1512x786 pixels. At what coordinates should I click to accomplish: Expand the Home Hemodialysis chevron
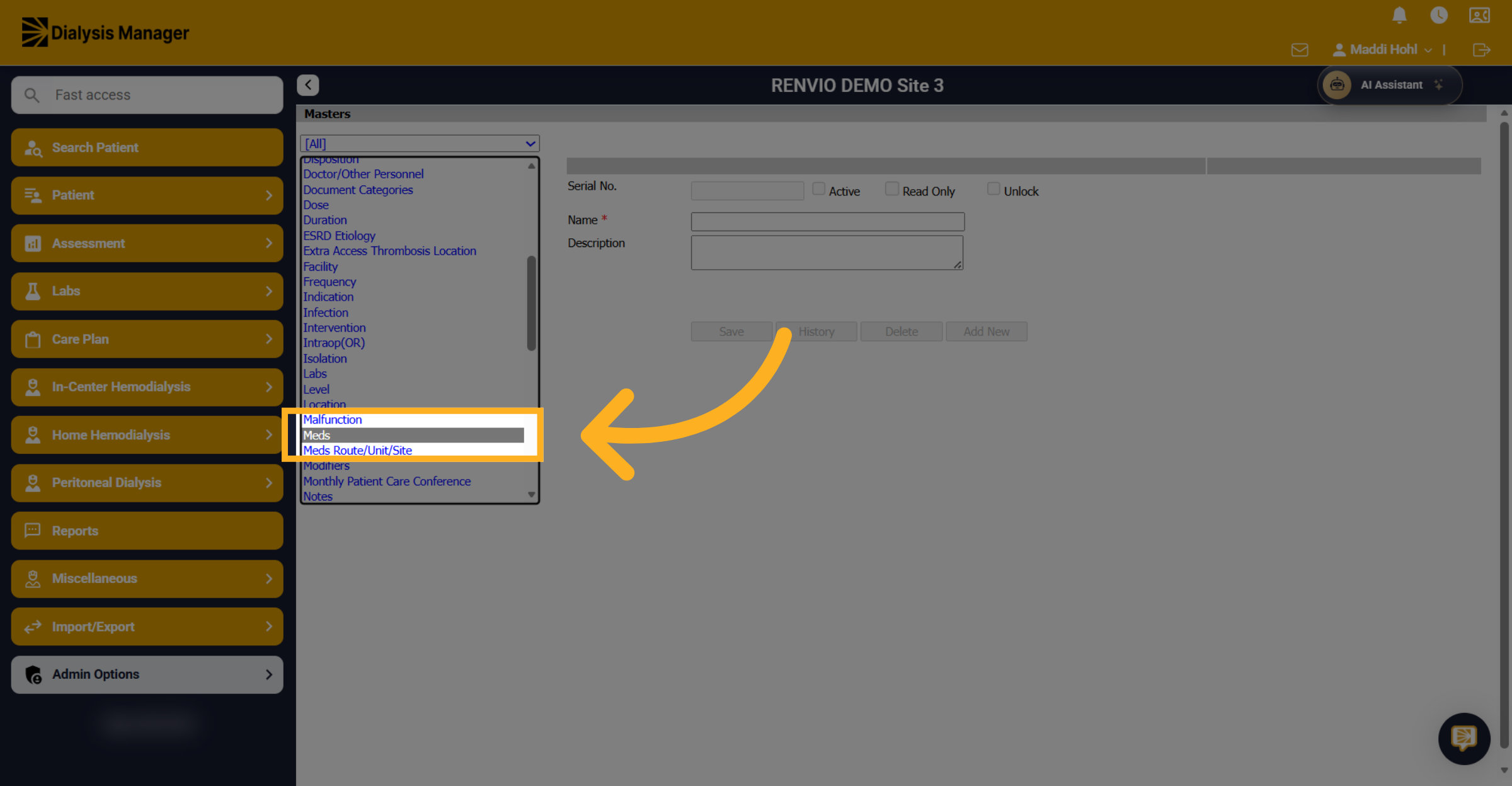pos(269,435)
